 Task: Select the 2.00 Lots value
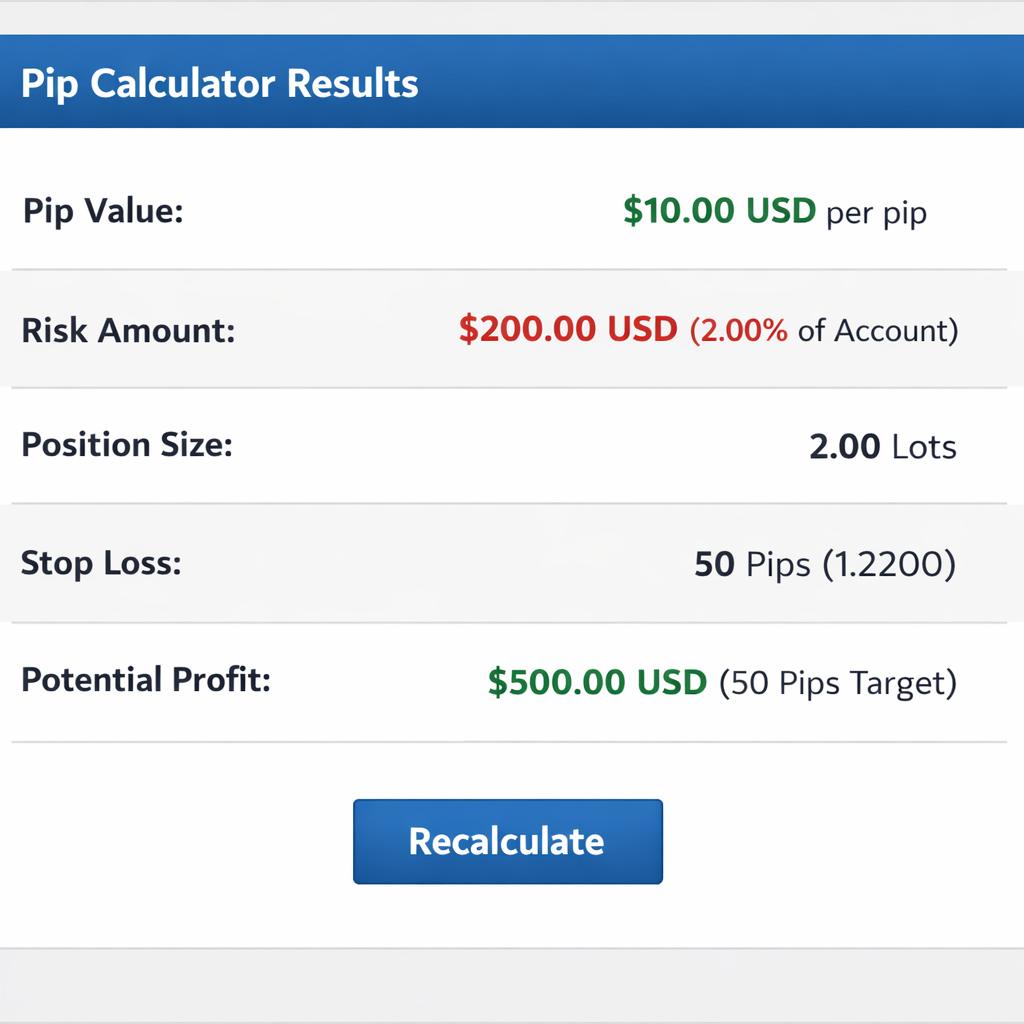[882, 447]
